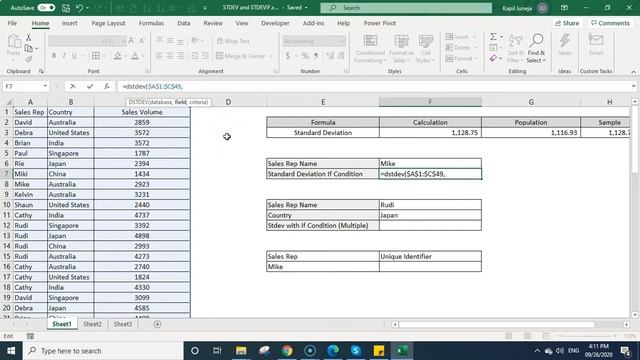Open the notification center icon
The height and width of the screenshot is (360, 640).
click(626, 351)
